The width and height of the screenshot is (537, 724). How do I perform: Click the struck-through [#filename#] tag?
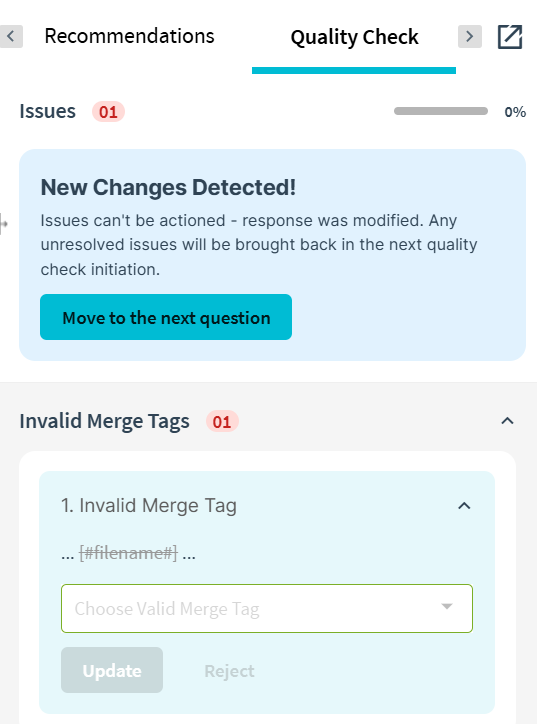[128, 553]
